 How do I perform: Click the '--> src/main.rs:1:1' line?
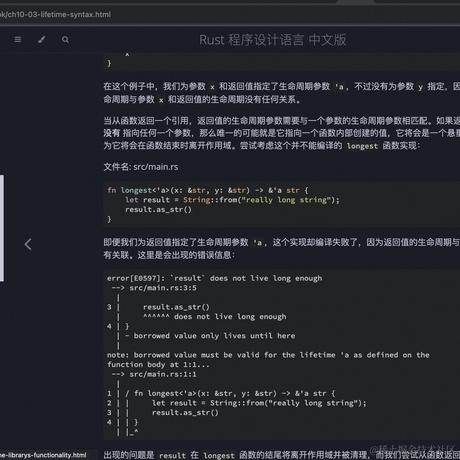click(154, 374)
